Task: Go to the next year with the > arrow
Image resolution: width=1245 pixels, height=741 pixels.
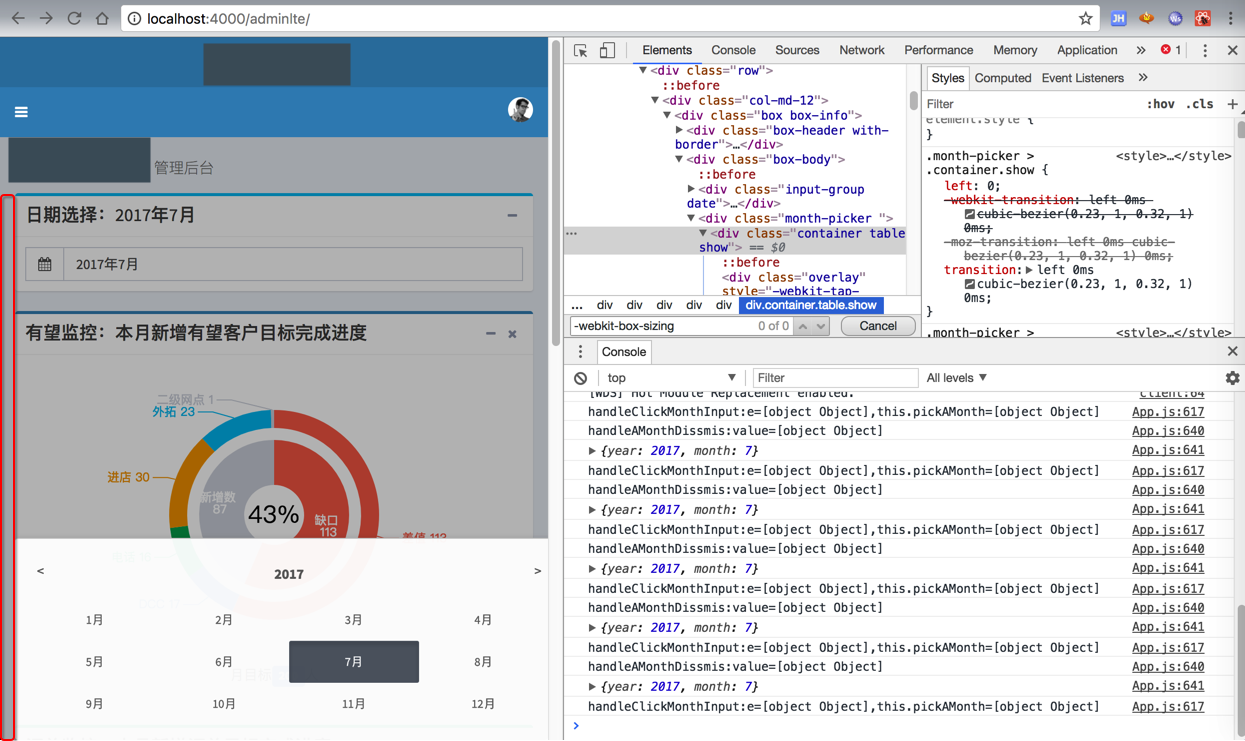Action: (537, 571)
